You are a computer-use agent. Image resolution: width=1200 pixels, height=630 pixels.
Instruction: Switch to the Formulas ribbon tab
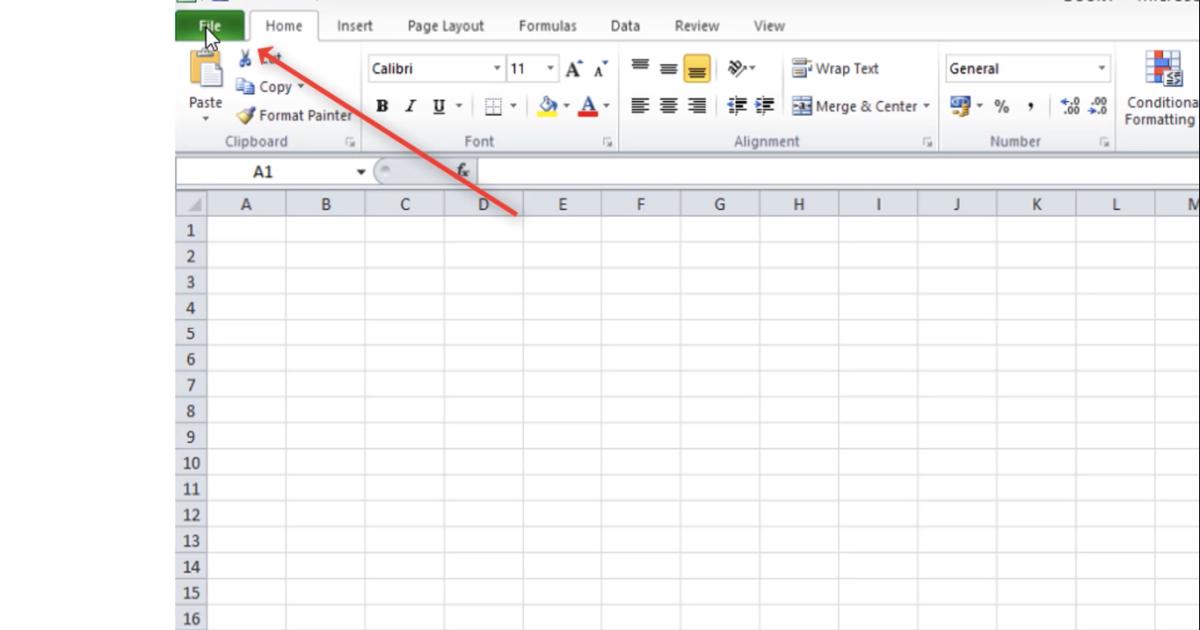tap(547, 26)
